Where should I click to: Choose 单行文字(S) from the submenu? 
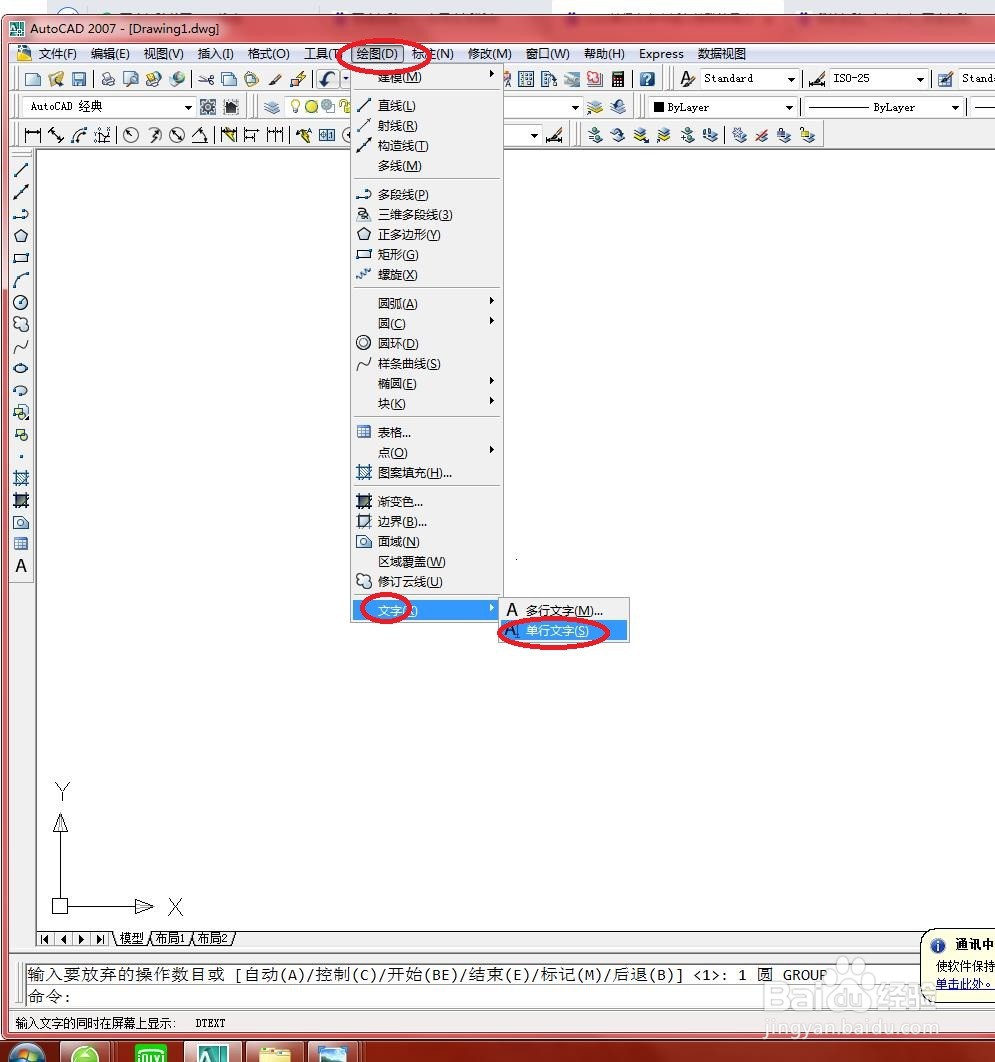pyautogui.click(x=564, y=631)
